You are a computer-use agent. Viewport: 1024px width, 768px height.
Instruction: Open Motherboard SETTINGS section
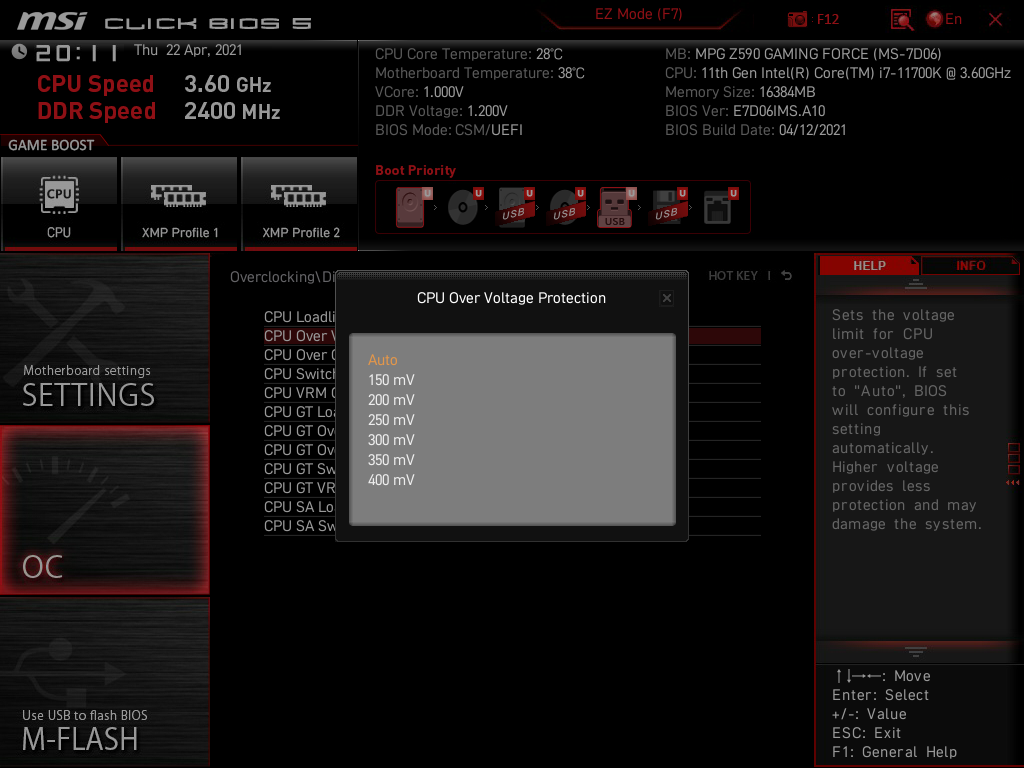(x=104, y=338)
